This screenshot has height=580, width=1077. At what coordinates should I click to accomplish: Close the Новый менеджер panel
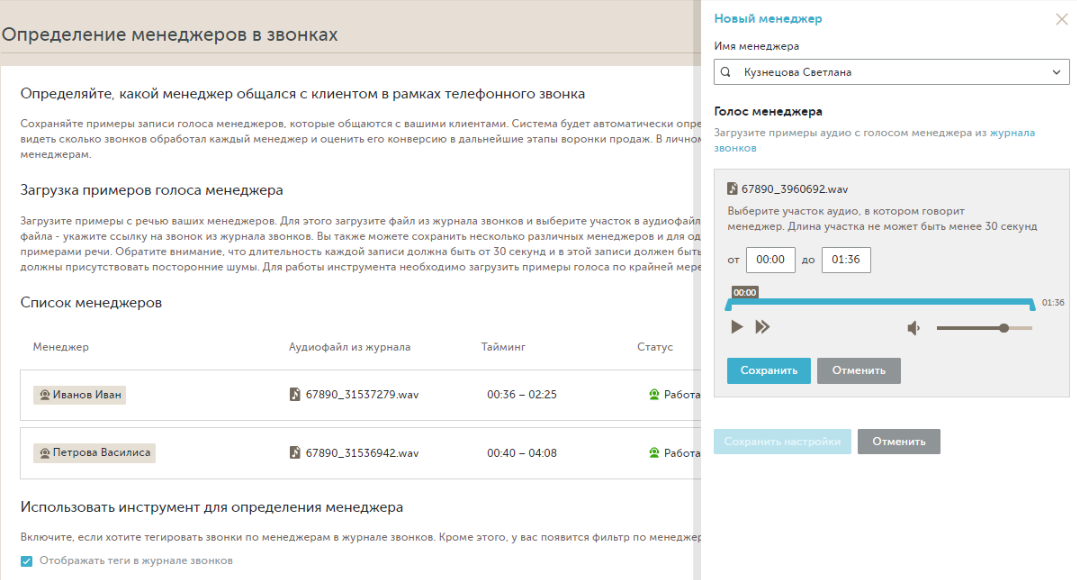(x=1061, y=19)
